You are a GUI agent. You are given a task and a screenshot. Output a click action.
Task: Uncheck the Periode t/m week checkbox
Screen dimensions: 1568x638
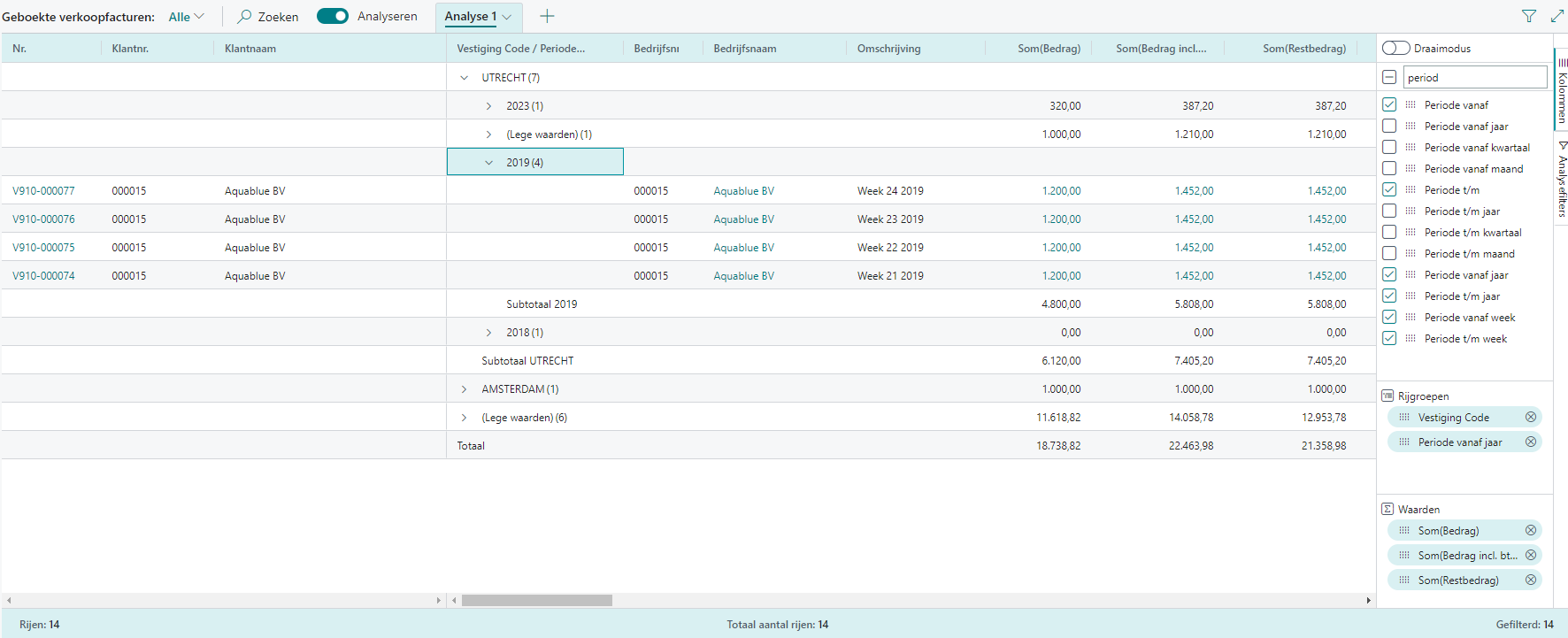(1389, 338)
